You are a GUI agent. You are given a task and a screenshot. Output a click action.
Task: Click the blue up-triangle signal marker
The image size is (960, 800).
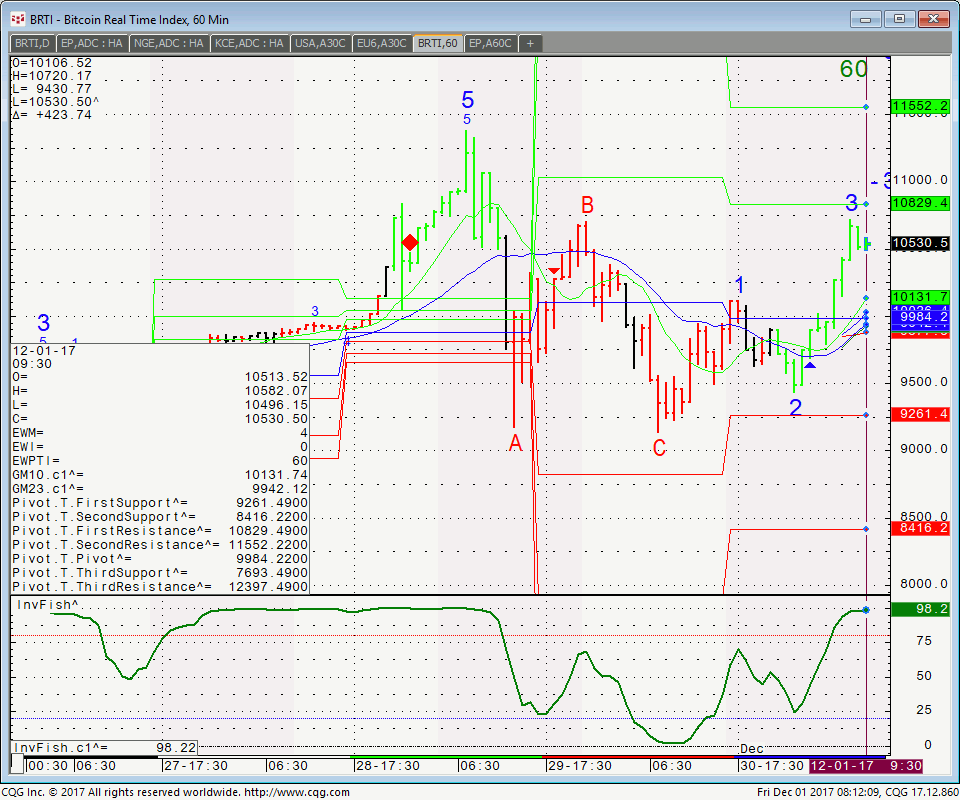click(x=809, y=365)
